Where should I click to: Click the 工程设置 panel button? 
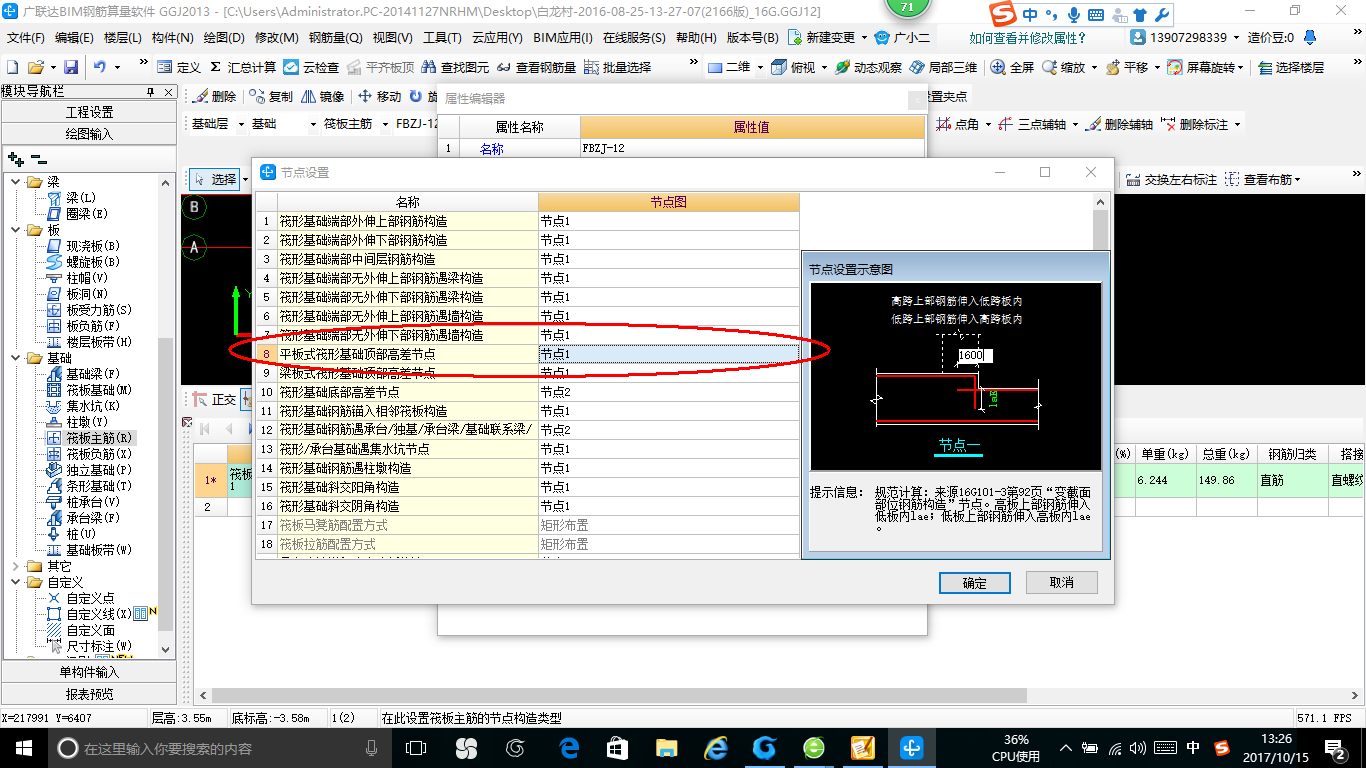[89, 112]
